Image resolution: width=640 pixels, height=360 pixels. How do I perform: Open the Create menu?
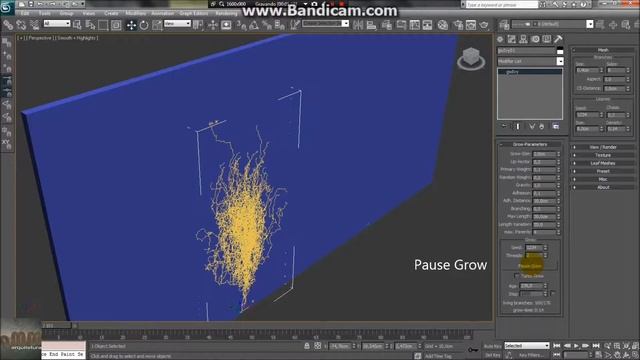(111, 13)
